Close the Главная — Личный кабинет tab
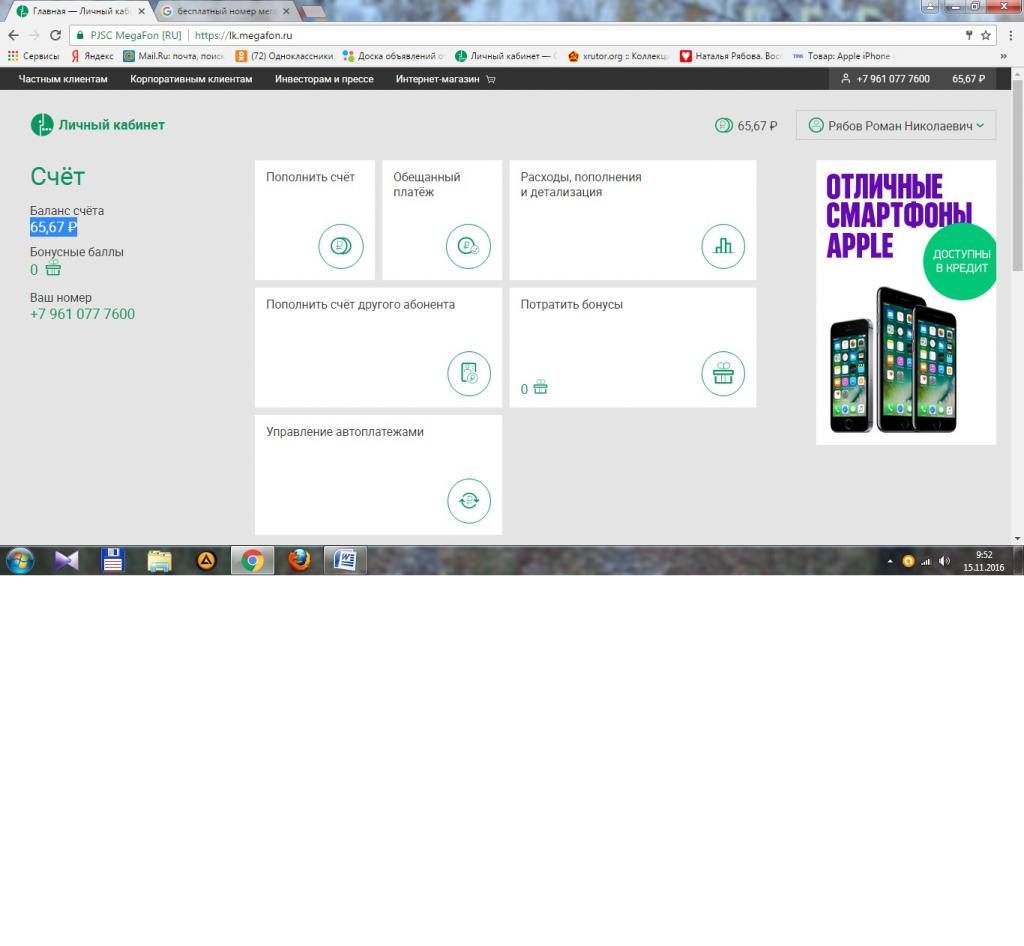 point(141,11)
